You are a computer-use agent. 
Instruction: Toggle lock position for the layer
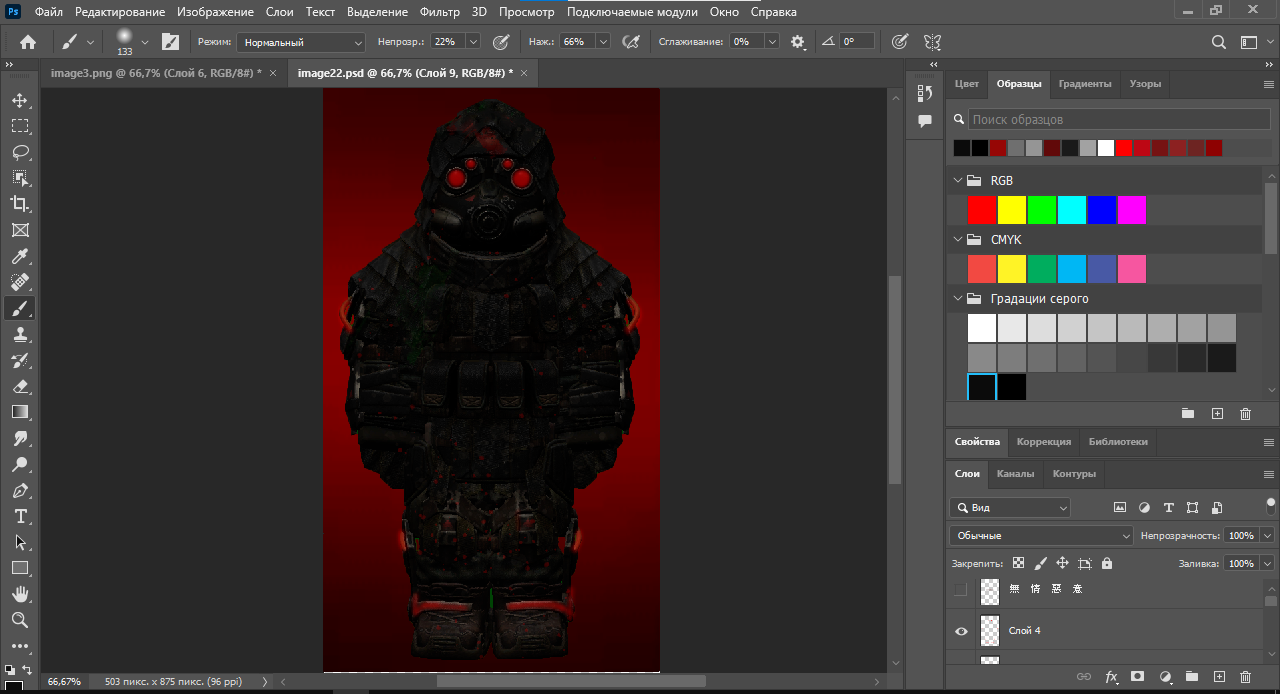pyautogui.click(x=1062, y=563)
